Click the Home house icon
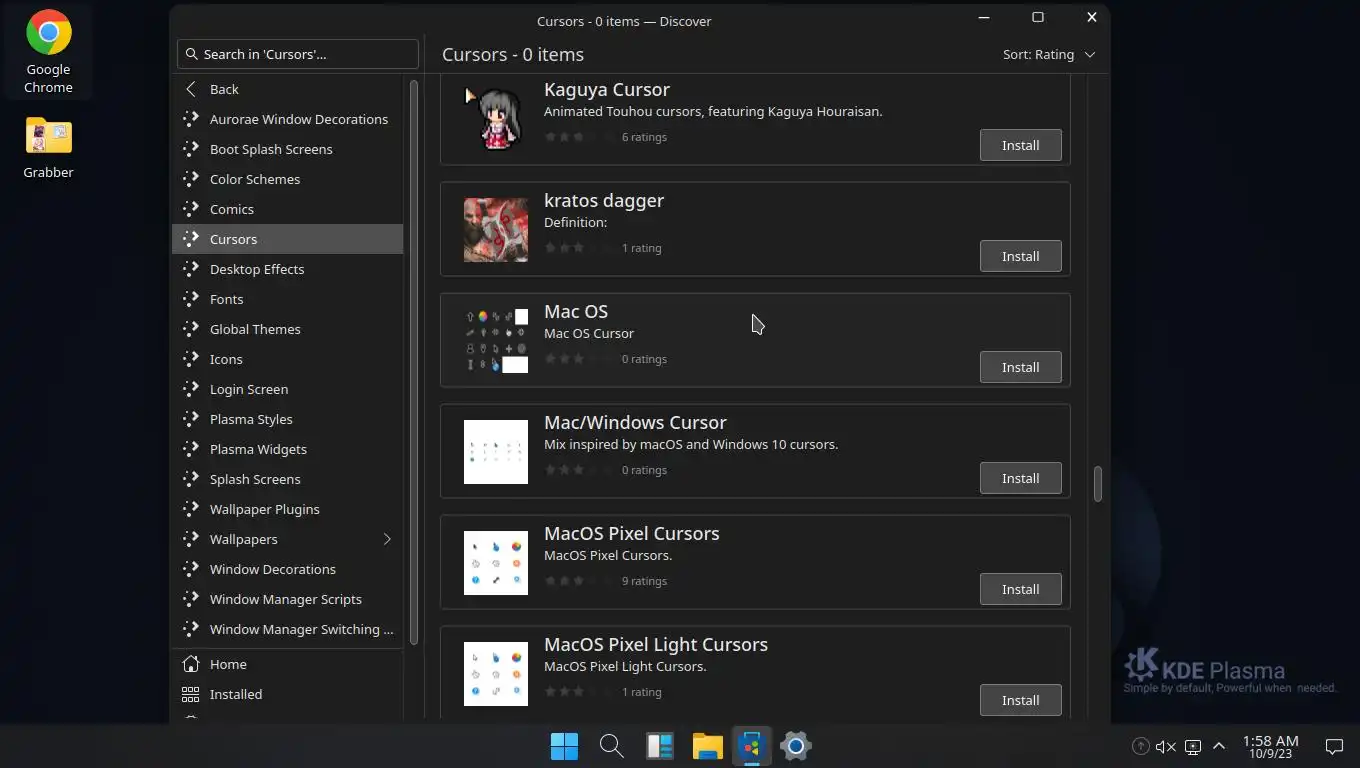Image resolution: width=1360 pixels, height=768 pixels. 191,664
